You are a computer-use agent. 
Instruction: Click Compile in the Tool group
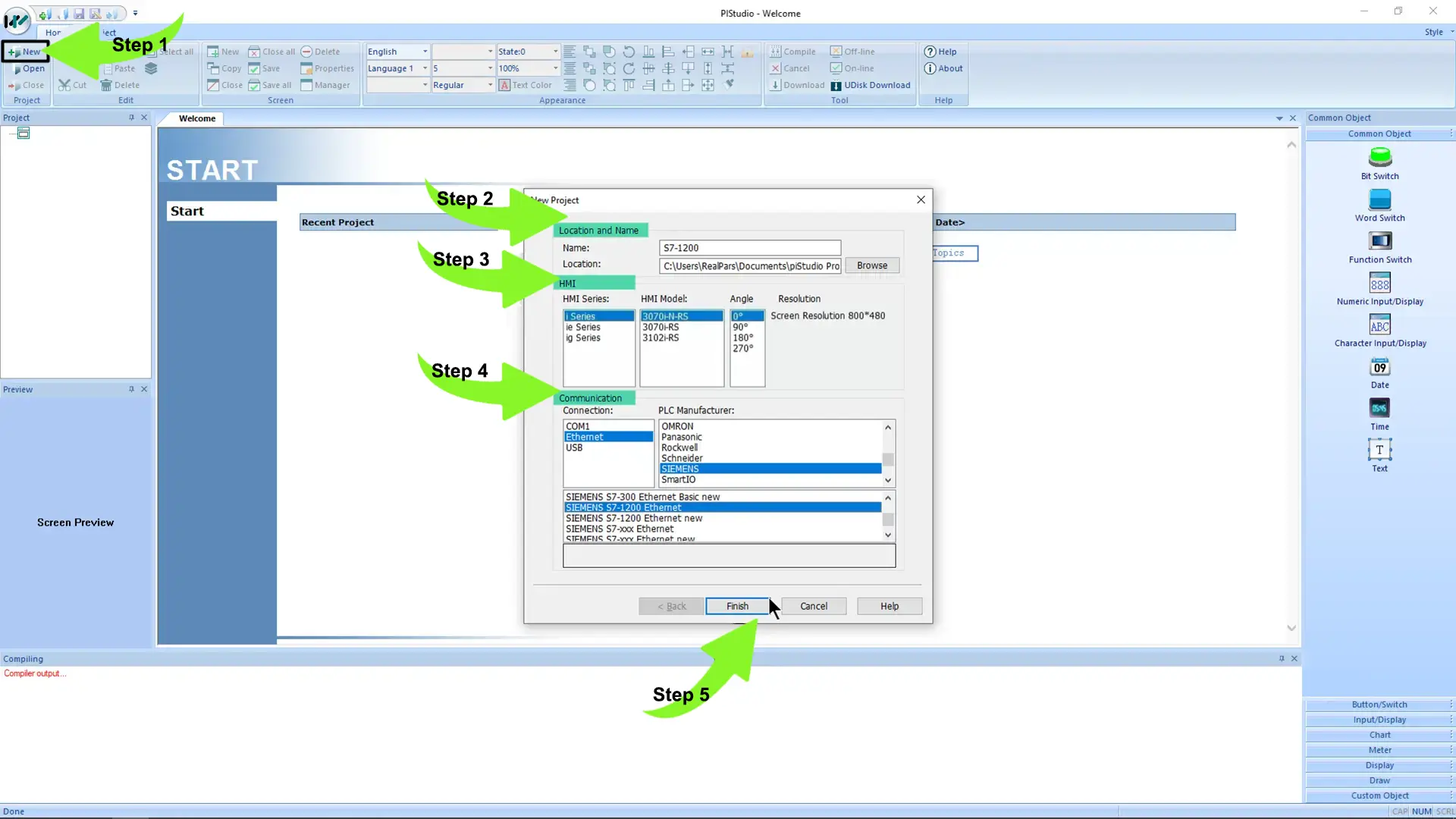(x=792, y=52)
